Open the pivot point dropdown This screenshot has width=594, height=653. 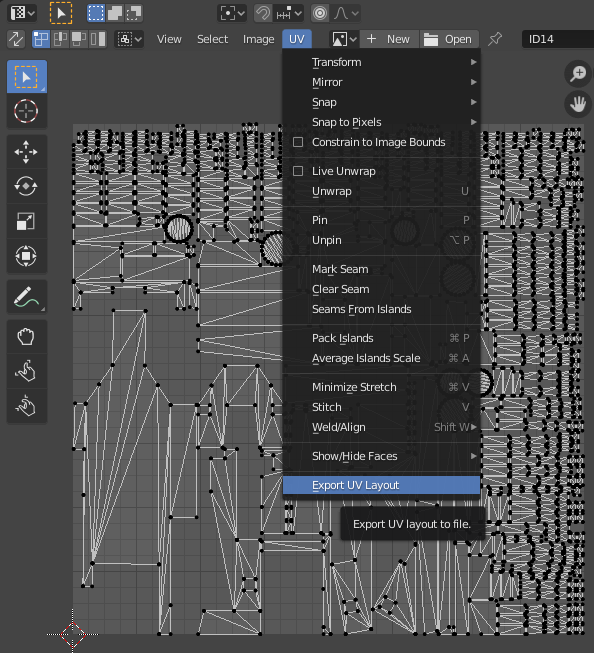point(232,13)
